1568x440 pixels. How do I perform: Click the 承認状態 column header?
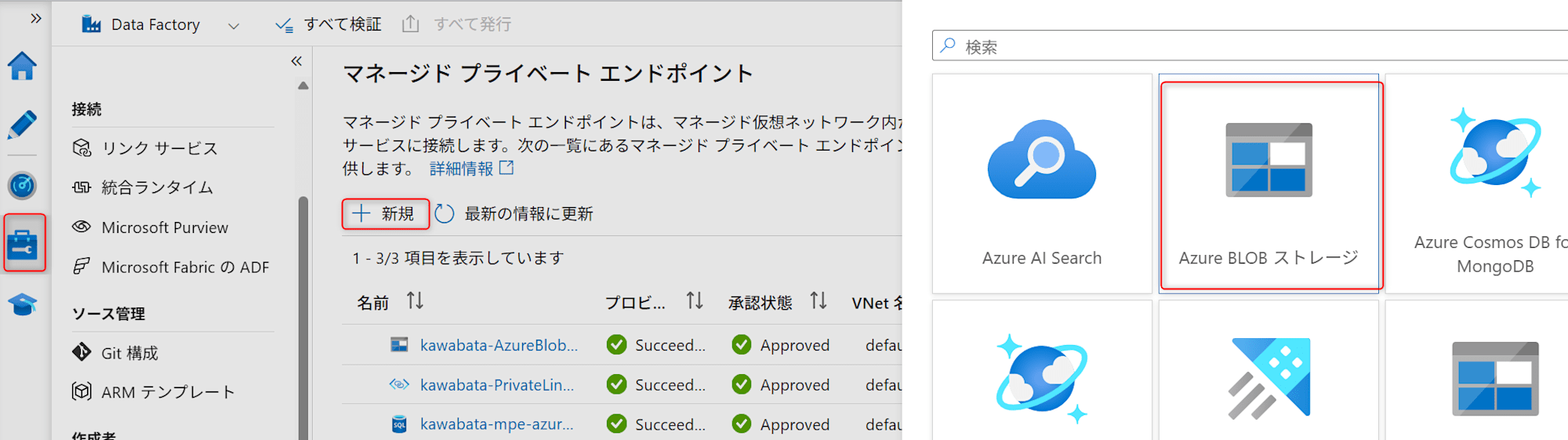760,303
